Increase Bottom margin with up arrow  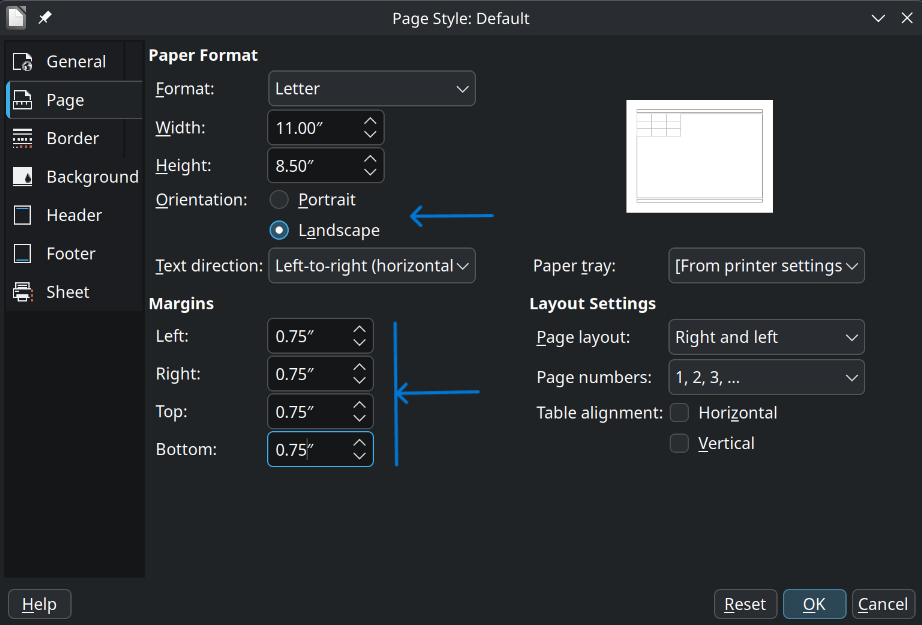(x=359, y=443)
